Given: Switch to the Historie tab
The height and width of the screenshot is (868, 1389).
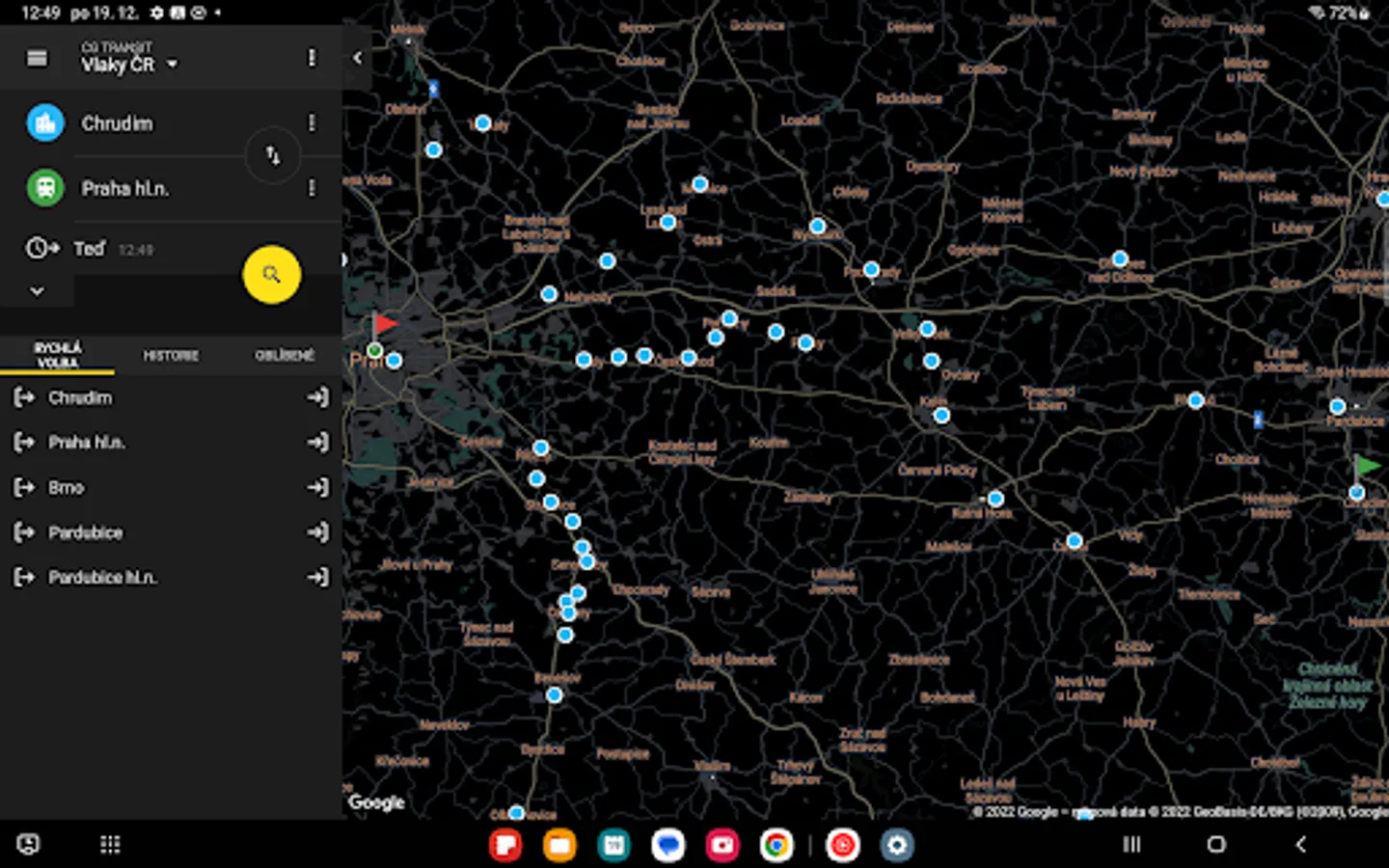Looking at the screenshot, I should tap(171, 355).
